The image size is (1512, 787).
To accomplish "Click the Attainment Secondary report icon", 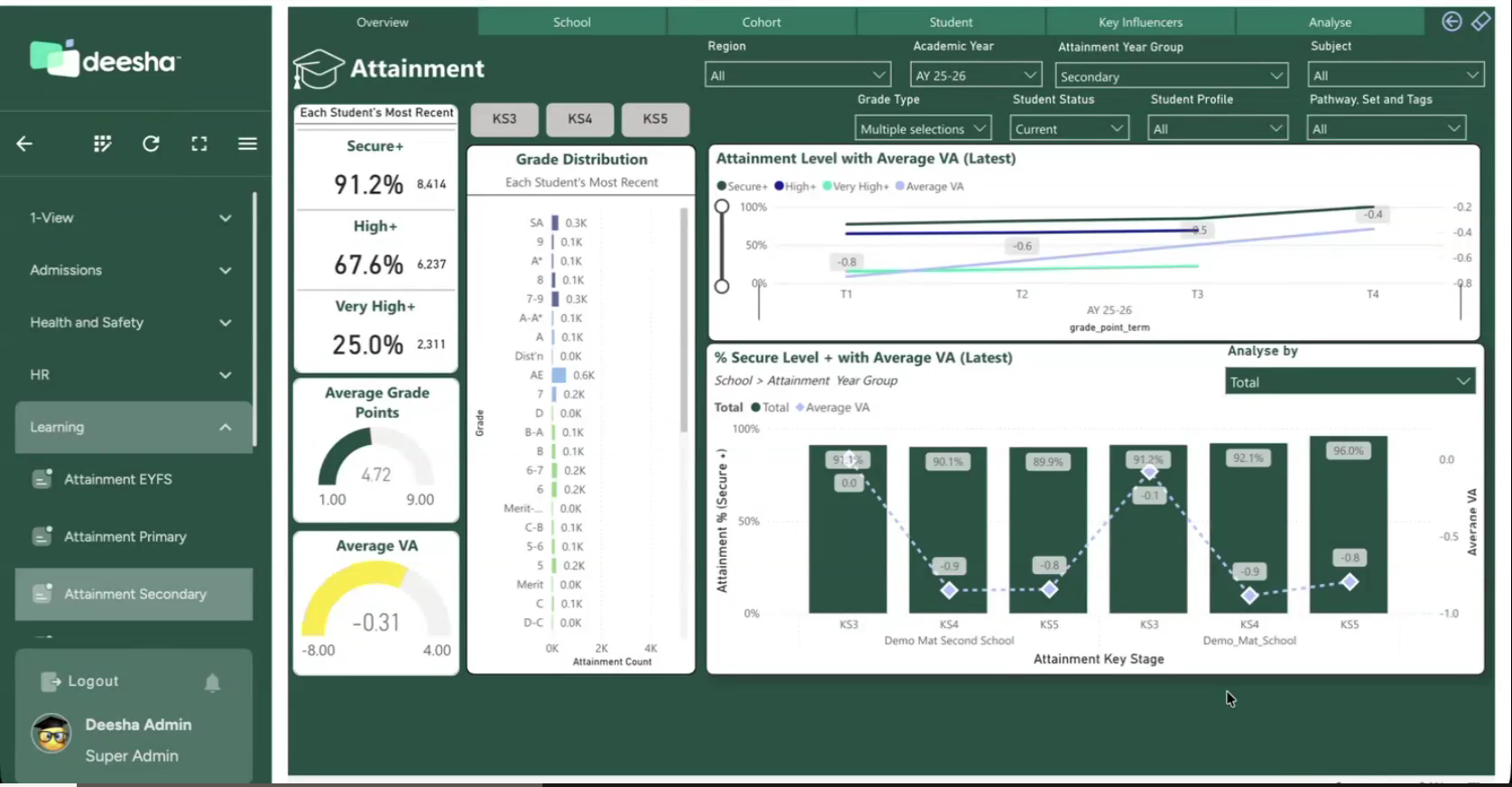I will point(42,593).
